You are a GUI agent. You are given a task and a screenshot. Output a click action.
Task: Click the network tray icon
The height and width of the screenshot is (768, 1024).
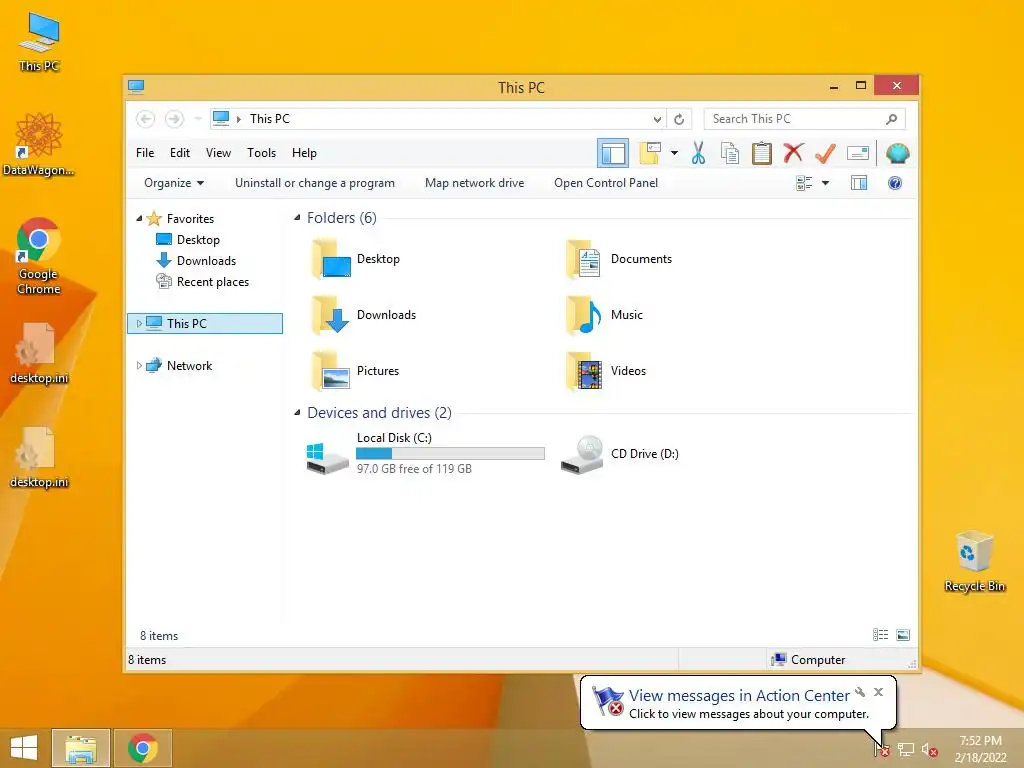906,750
